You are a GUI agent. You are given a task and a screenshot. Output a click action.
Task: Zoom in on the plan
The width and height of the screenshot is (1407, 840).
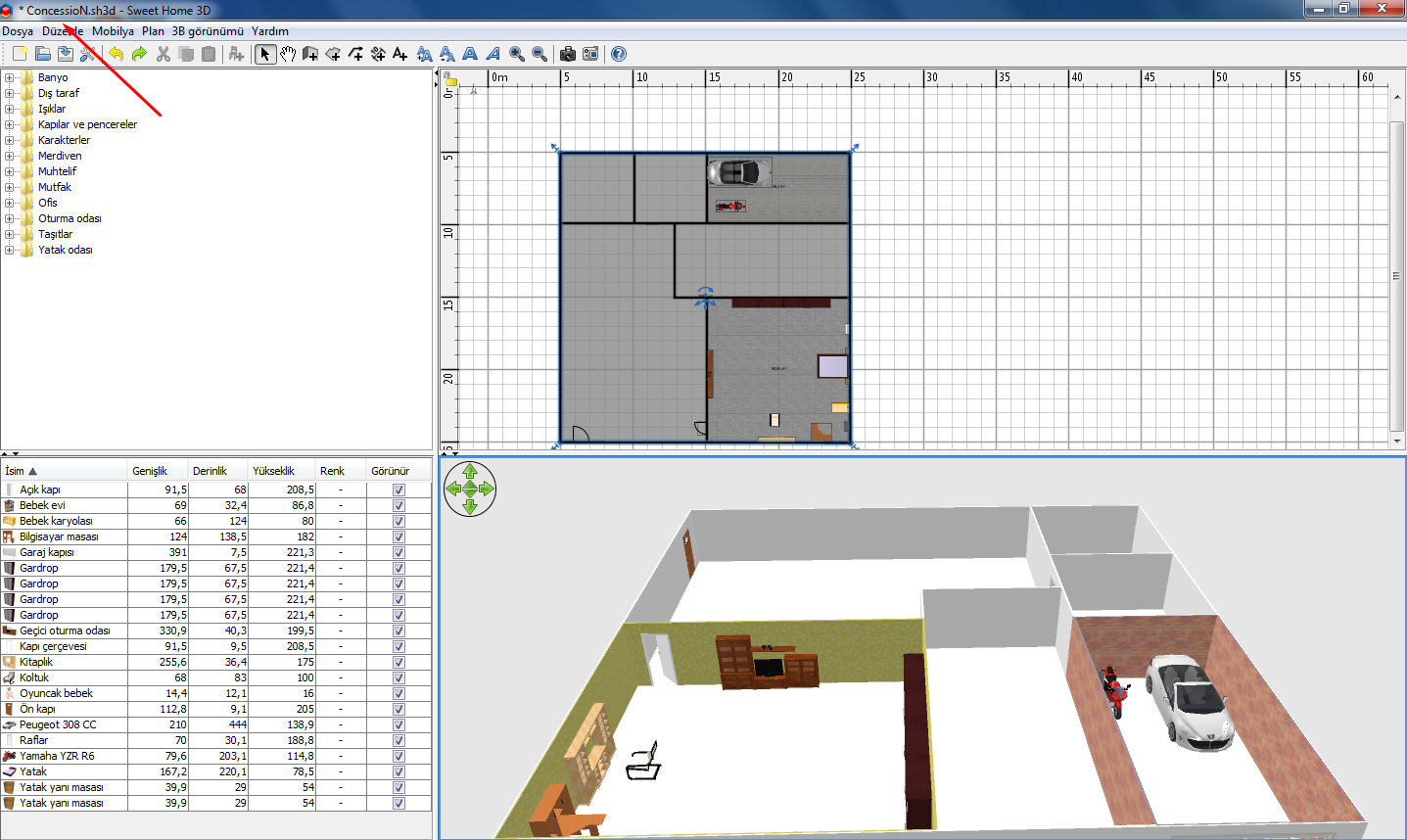(x=516, y=54)
